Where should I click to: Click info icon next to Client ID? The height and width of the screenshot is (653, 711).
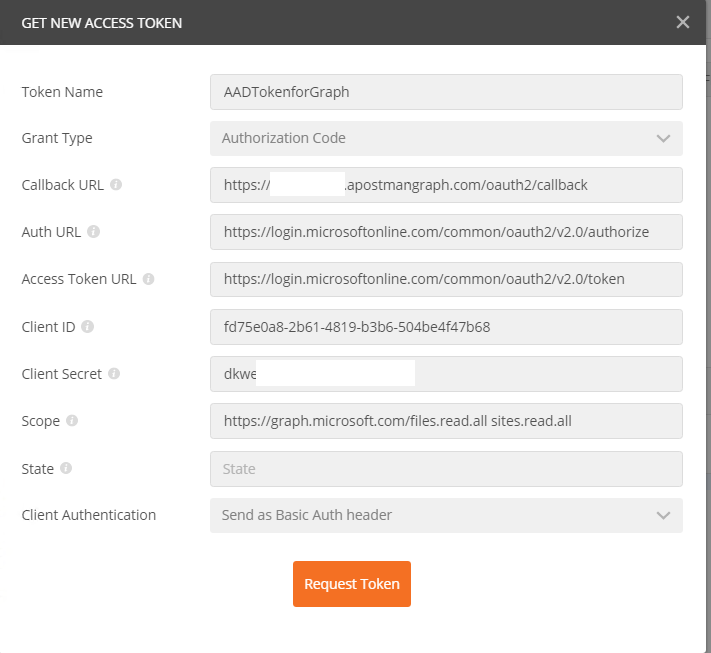[x=88, y=327]
